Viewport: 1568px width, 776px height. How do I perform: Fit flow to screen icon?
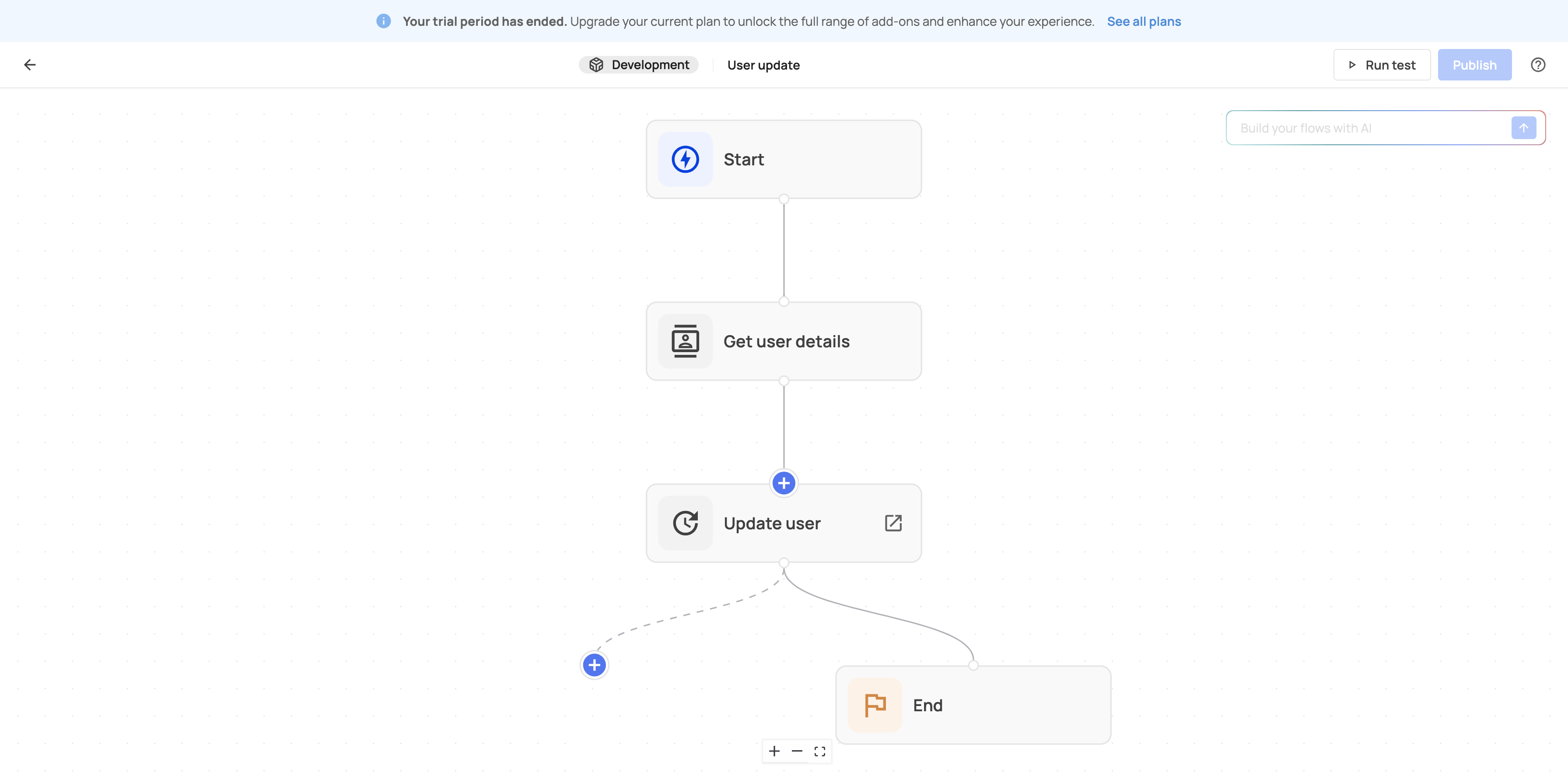click(x=820, y=751)
